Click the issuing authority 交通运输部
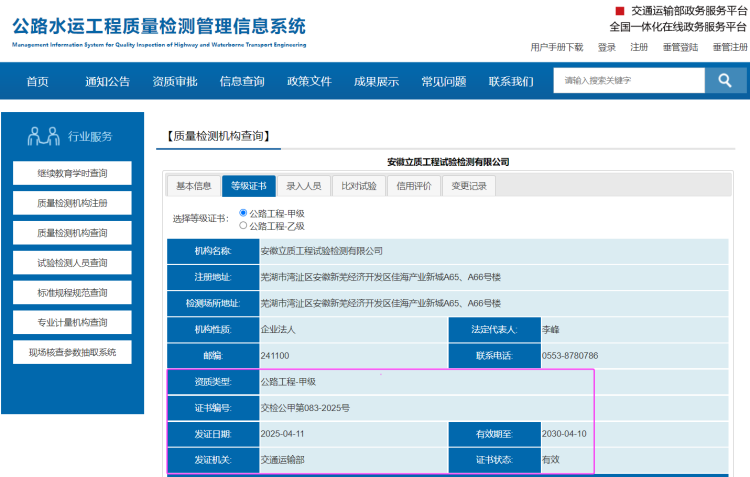Viewport: 750px width, 477px height. (x=282, y=460)
